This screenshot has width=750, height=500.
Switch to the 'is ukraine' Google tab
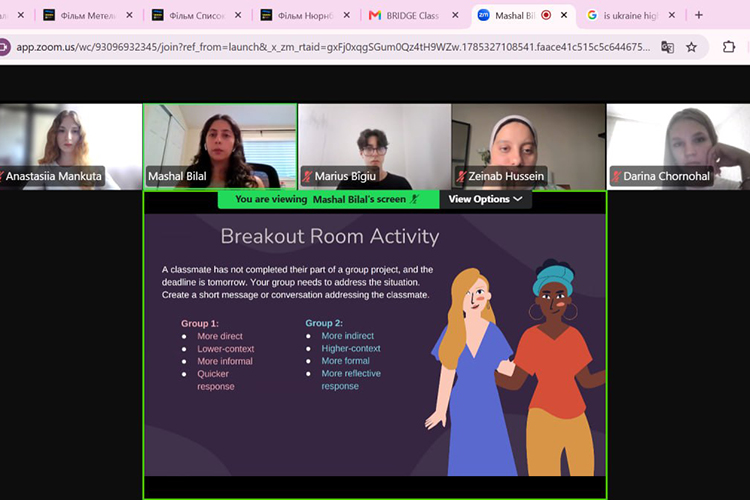point(631,15)
